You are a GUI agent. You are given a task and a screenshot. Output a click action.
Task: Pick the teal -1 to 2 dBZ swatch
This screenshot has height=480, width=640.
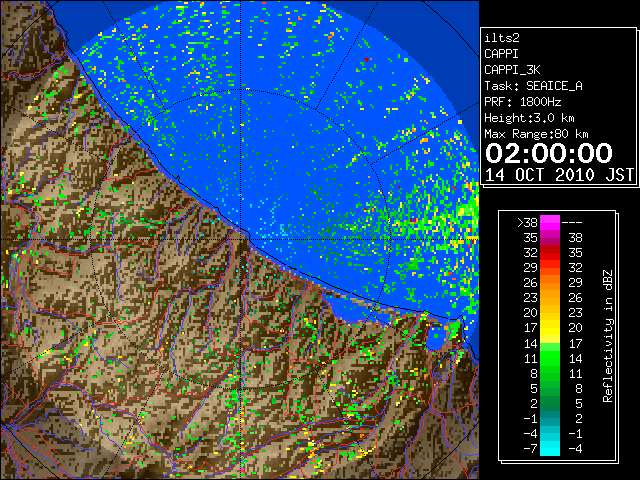550,418
